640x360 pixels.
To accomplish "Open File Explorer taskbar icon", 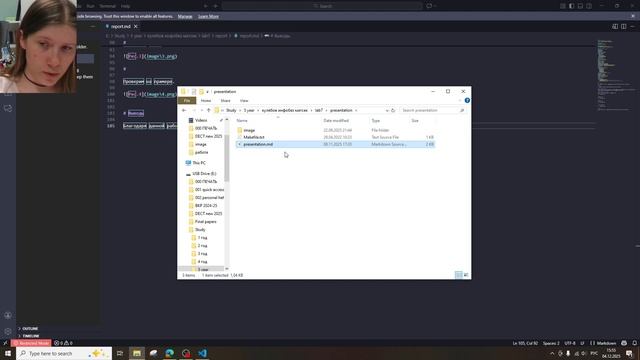I will pyautogui.click(x=137, y=353).
